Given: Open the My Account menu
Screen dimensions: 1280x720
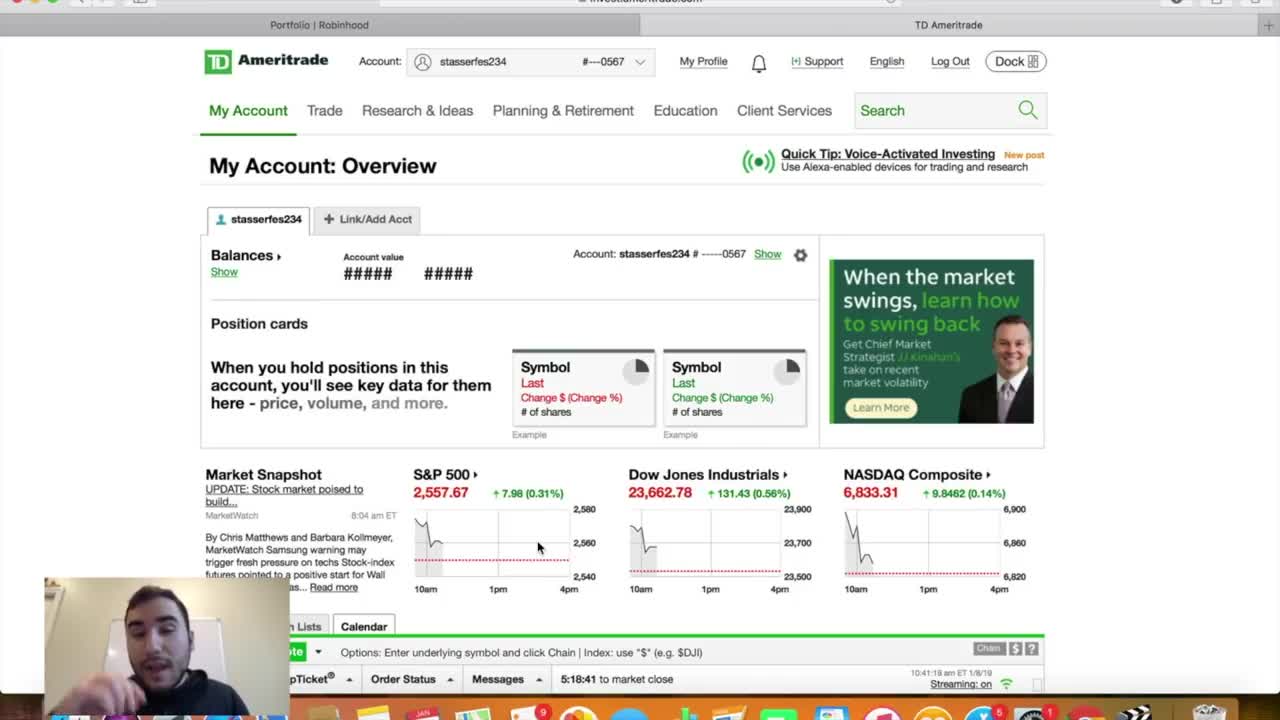Looking at the screenshot, I should (248, 111).
